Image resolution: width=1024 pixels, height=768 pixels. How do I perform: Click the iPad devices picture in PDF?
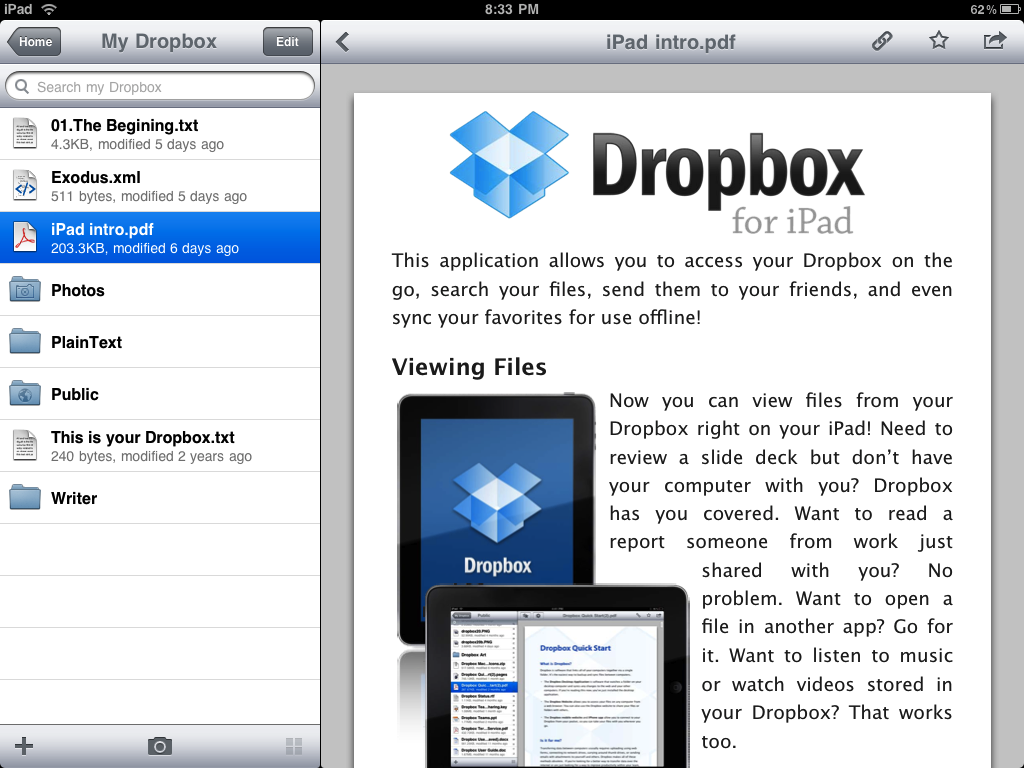tap(542, 580)
